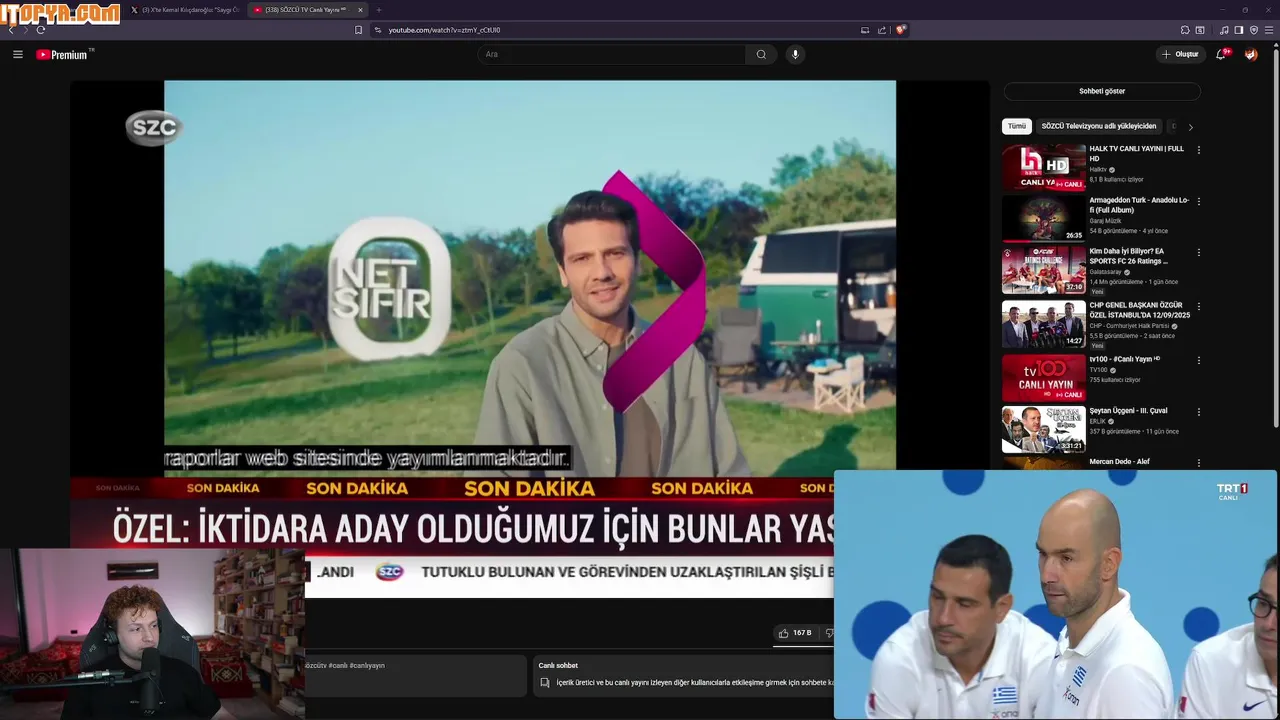
Task: Open YouTube notifications bell
Action: [1221, 54]
